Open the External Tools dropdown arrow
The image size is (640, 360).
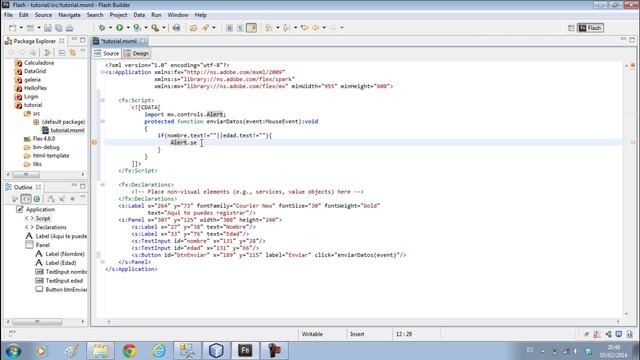click(x=164, y=28)
